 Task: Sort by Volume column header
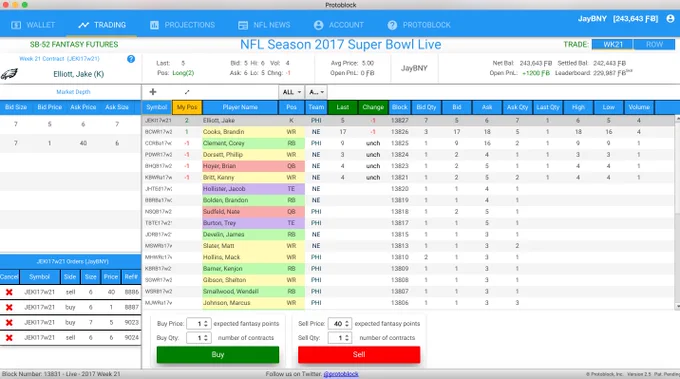click(x=639, y=107)
